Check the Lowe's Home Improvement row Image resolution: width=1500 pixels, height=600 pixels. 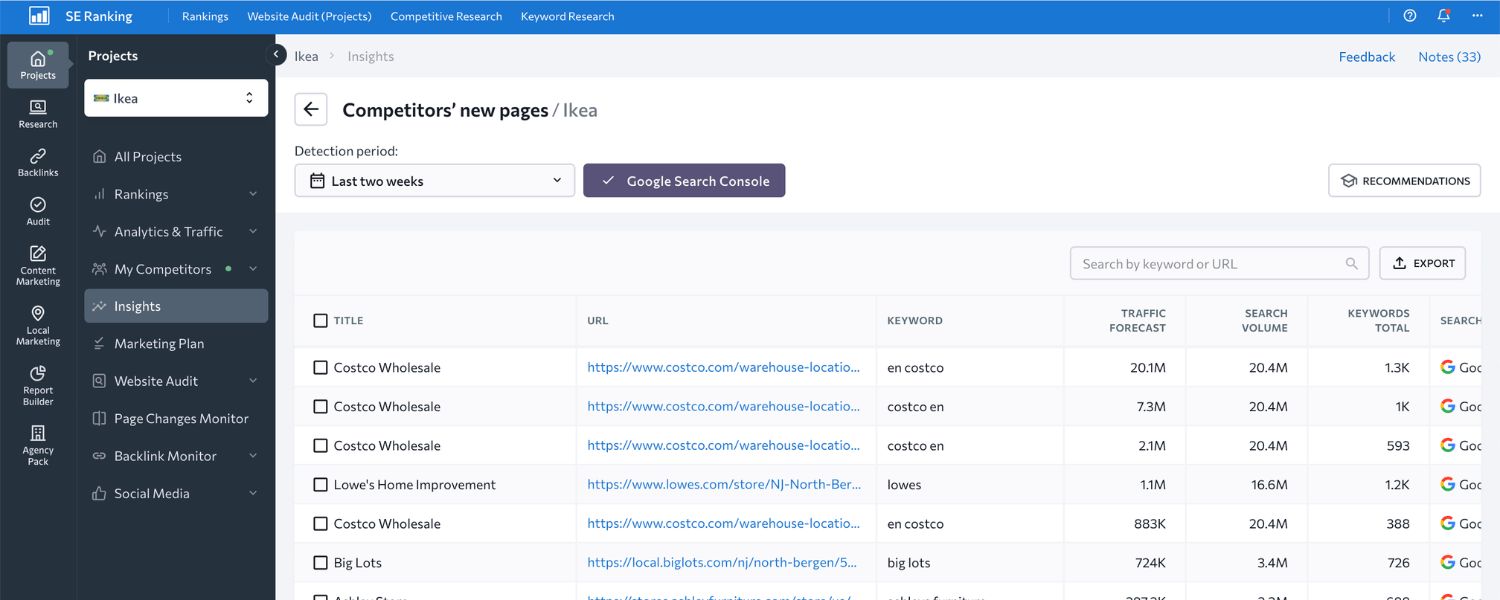coord(320,485)
